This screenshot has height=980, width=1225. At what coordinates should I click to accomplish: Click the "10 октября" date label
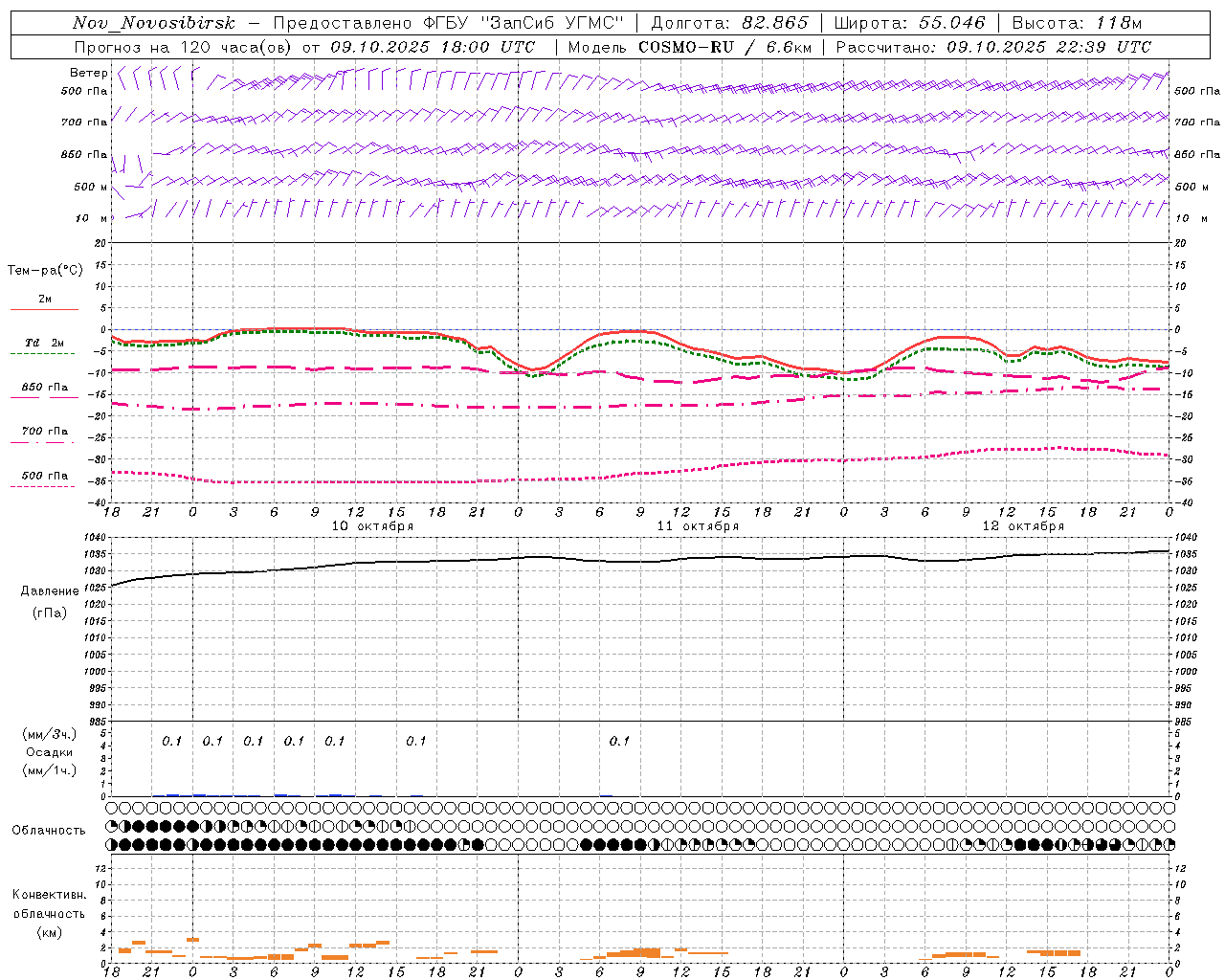coord(372,526)
